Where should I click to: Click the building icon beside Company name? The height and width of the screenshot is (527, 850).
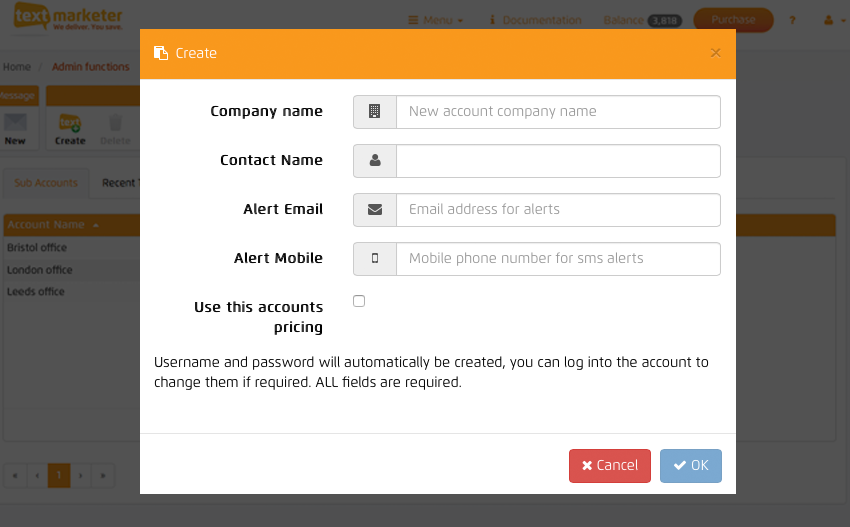click(x=375, y=112)
